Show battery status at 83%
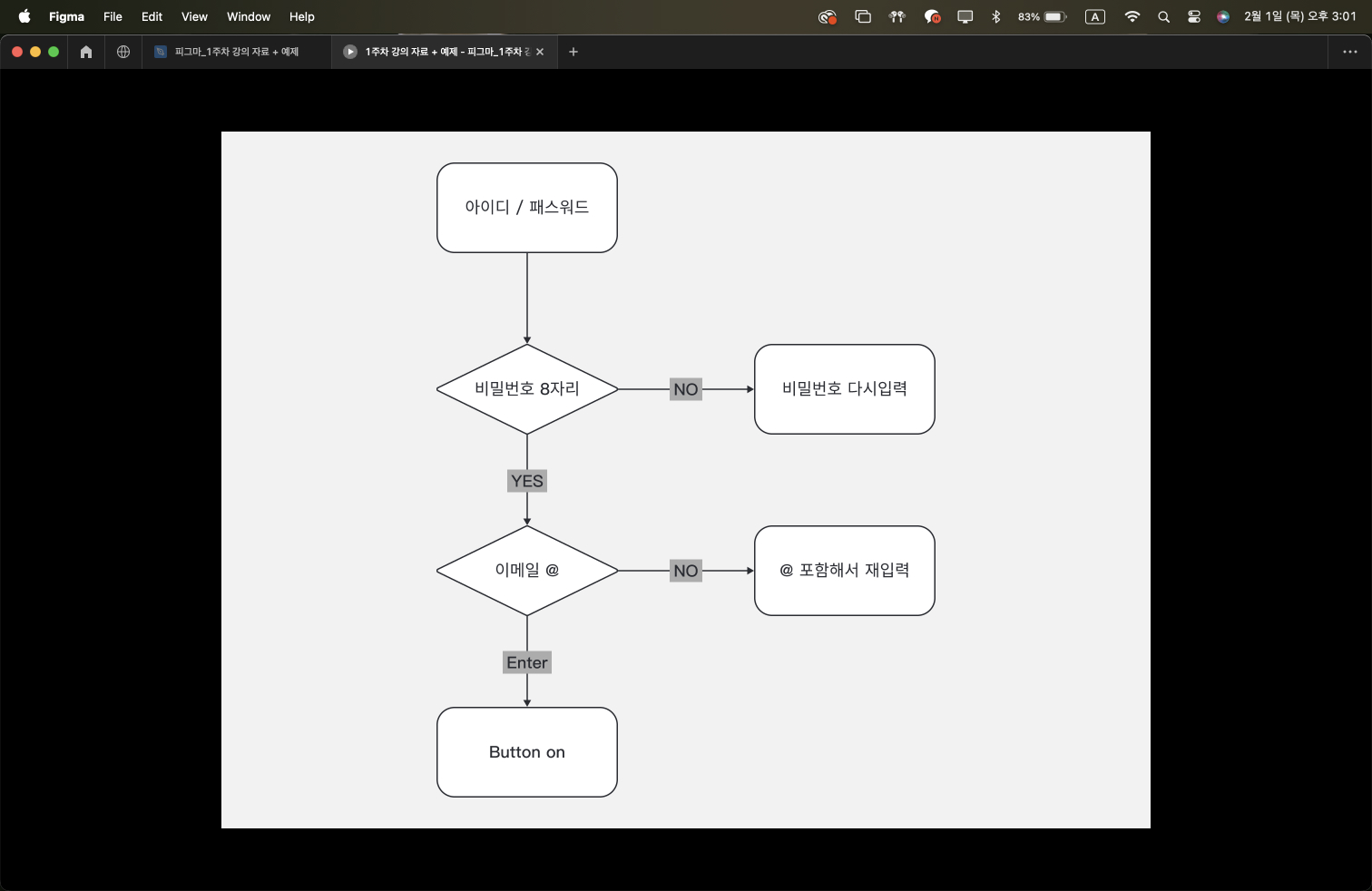 coord(1042,16)
